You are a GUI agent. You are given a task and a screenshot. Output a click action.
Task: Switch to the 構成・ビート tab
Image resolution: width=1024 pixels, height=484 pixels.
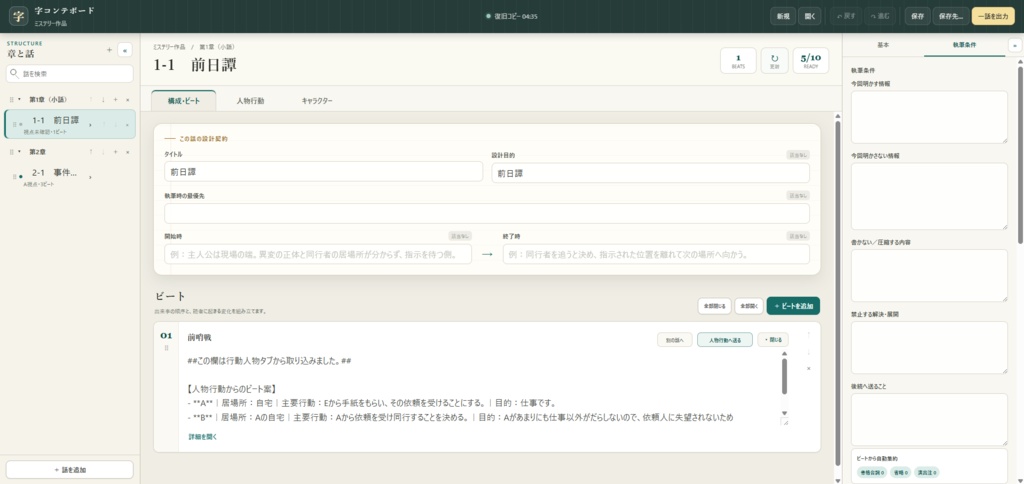[x=184, y=101]
